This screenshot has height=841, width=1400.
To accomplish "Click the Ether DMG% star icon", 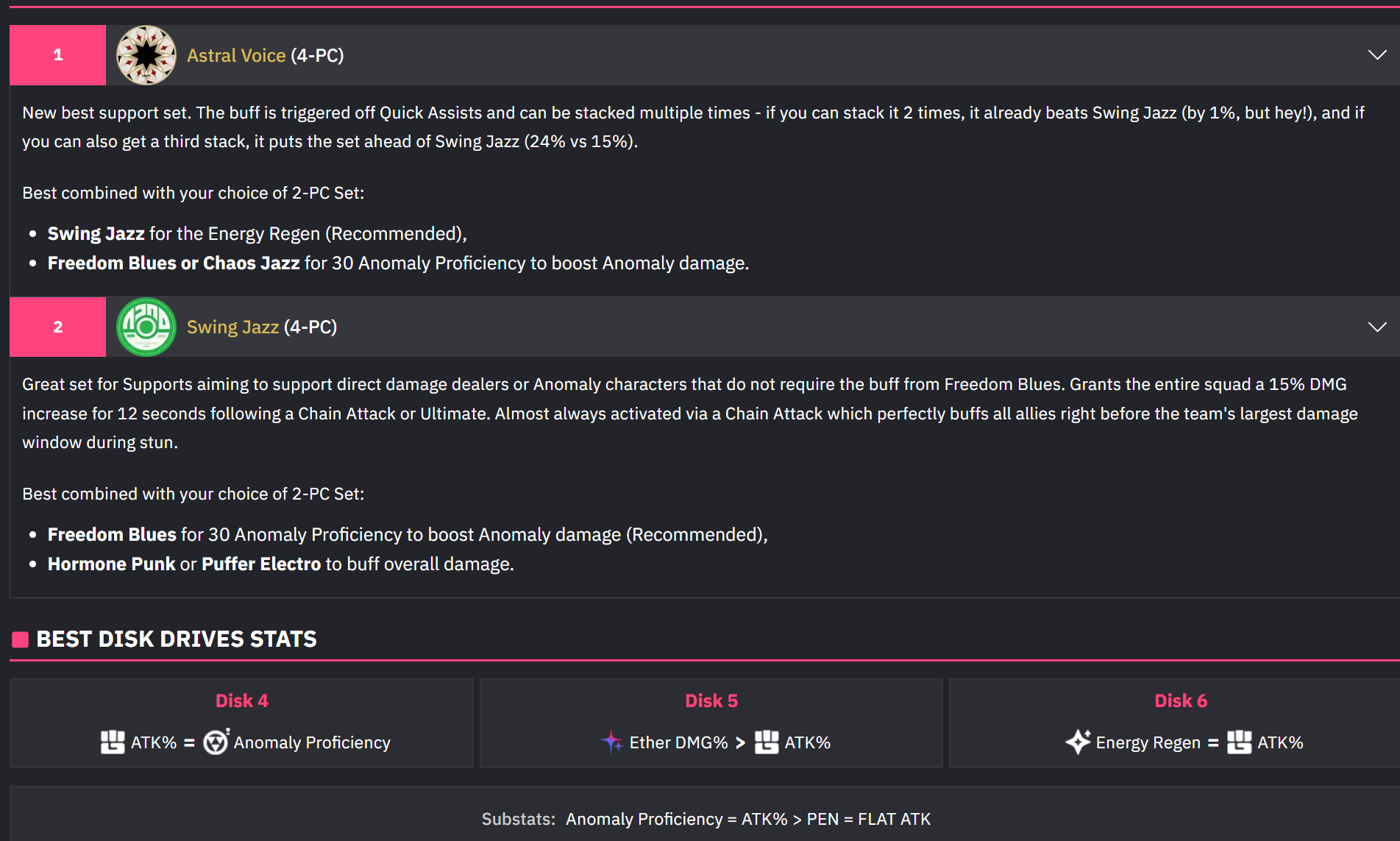I will click(x=611, y=742).
